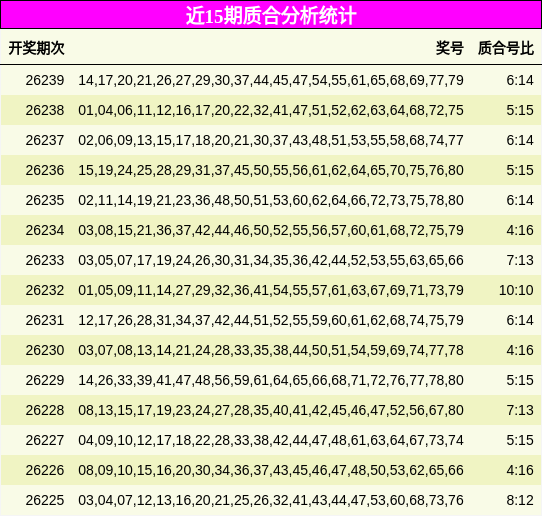
Task: Click draw period 26226
Action: [x=45, y=470]
